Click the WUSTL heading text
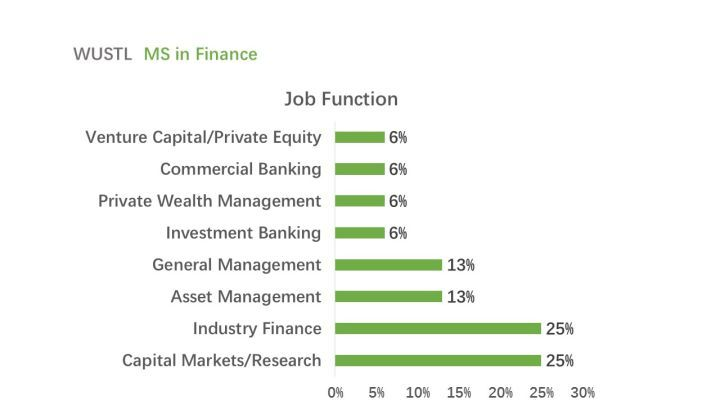The width and height of the screenshot is (720, 405). coord(103,54)
